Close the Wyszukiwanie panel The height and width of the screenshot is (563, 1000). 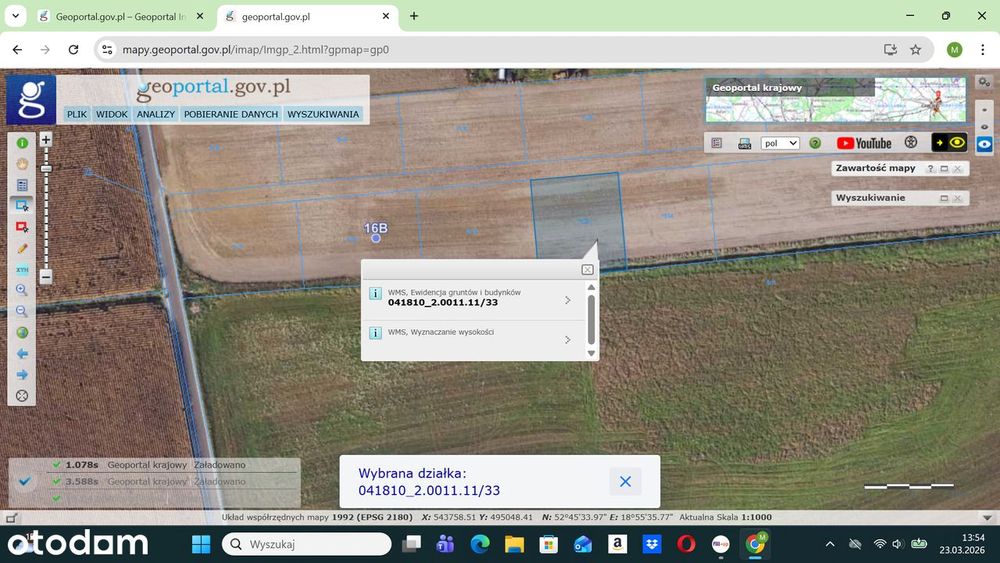[957, 198]
